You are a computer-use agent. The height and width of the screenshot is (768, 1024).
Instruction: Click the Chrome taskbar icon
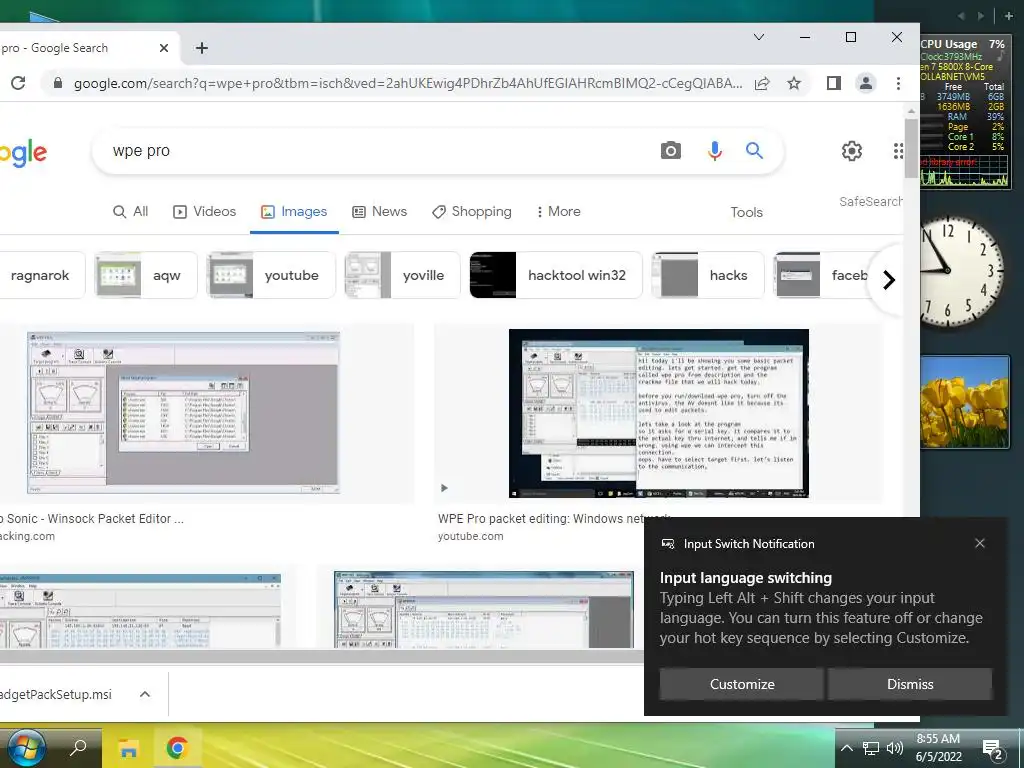coord(177,748)
